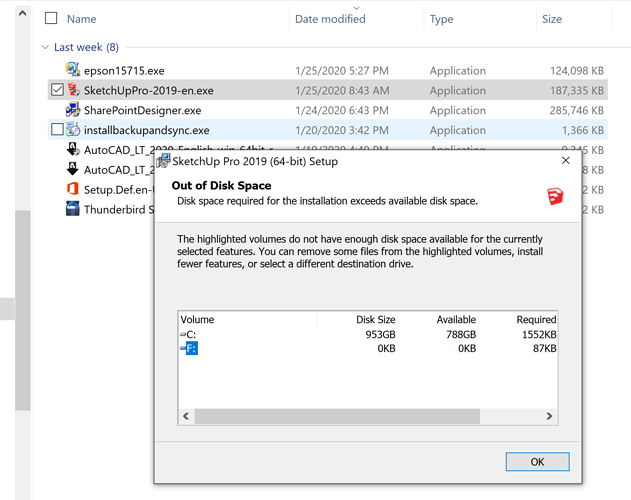Collapse the Last week (8) group
Image resolution: width=631 pixels, height=500 pixels.
pyautogui.click(x=45, y=47)
